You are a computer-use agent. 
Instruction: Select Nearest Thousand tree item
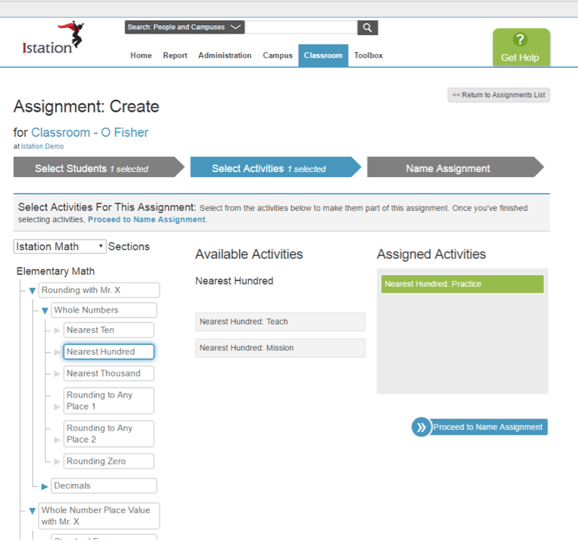point(108,373)
